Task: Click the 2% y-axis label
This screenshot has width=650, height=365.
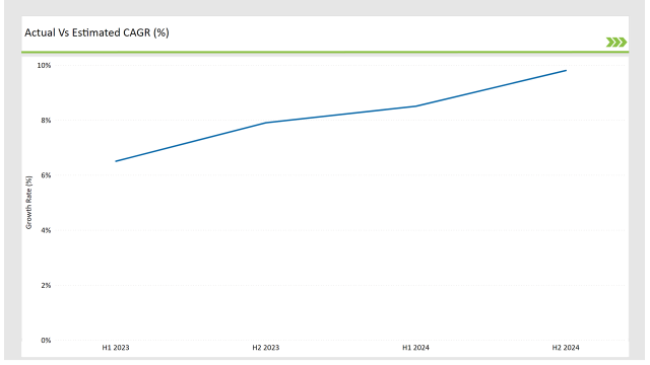Action: pos(46,285)
